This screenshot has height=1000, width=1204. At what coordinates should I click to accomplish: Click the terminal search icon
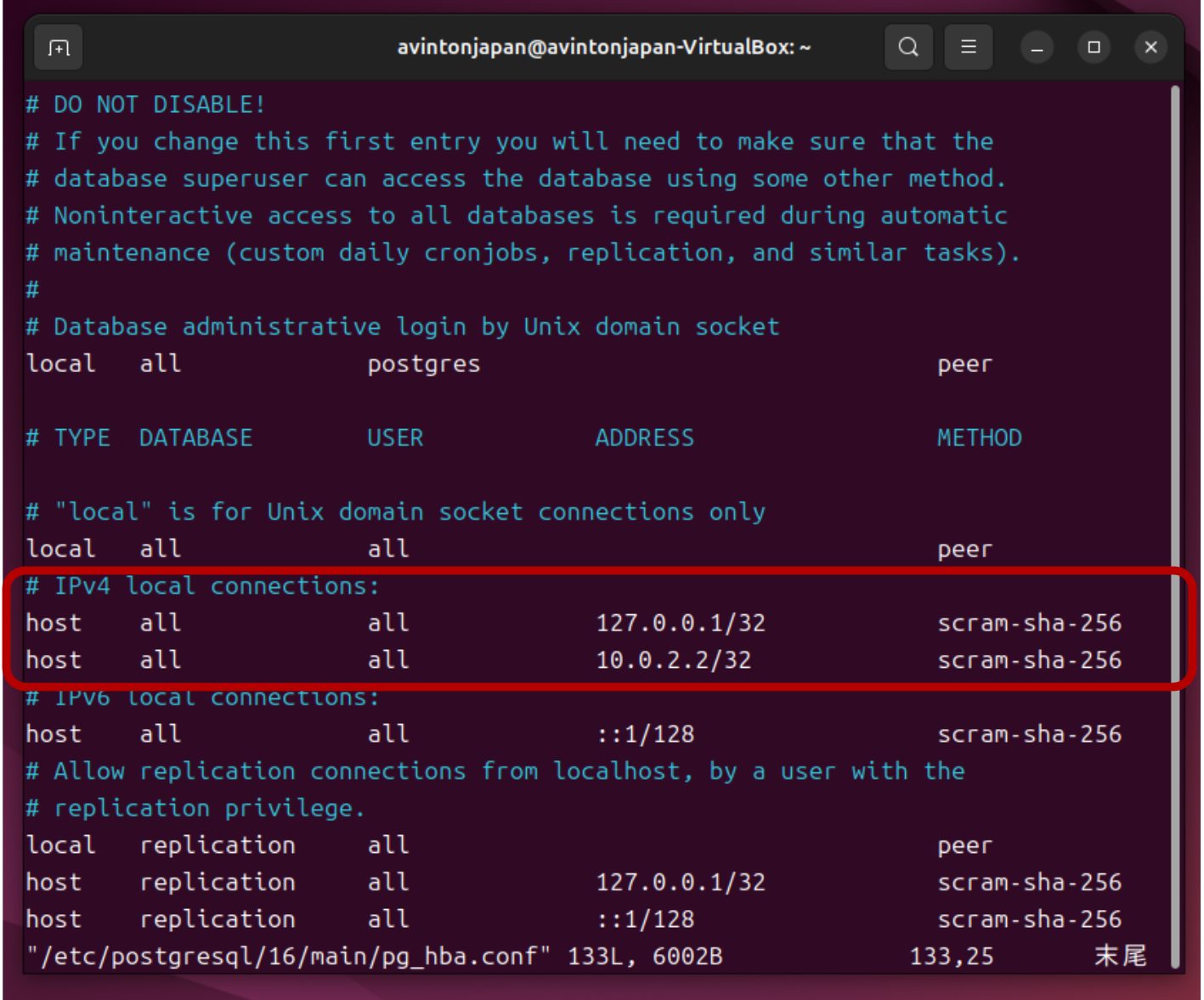(908, 47)
